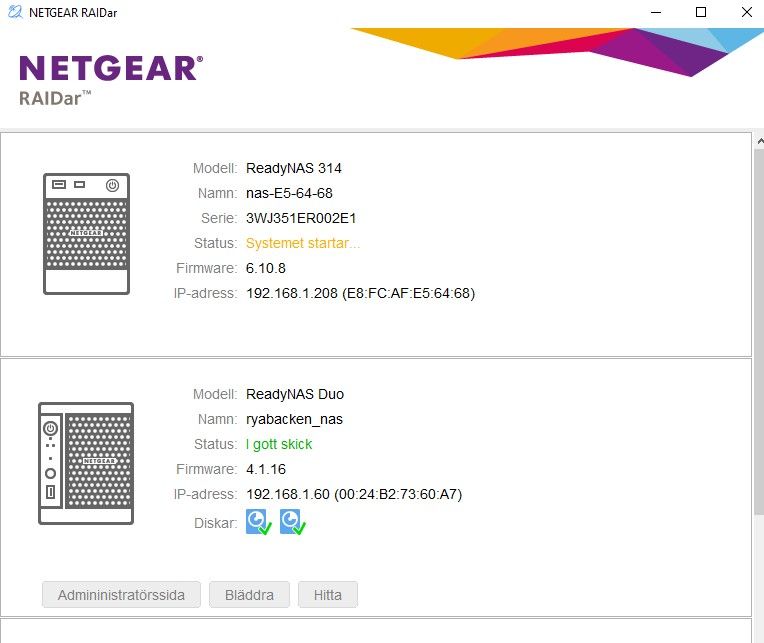
Task: Click the ReadyNAS 314 device icon
Action: point(86,234)
